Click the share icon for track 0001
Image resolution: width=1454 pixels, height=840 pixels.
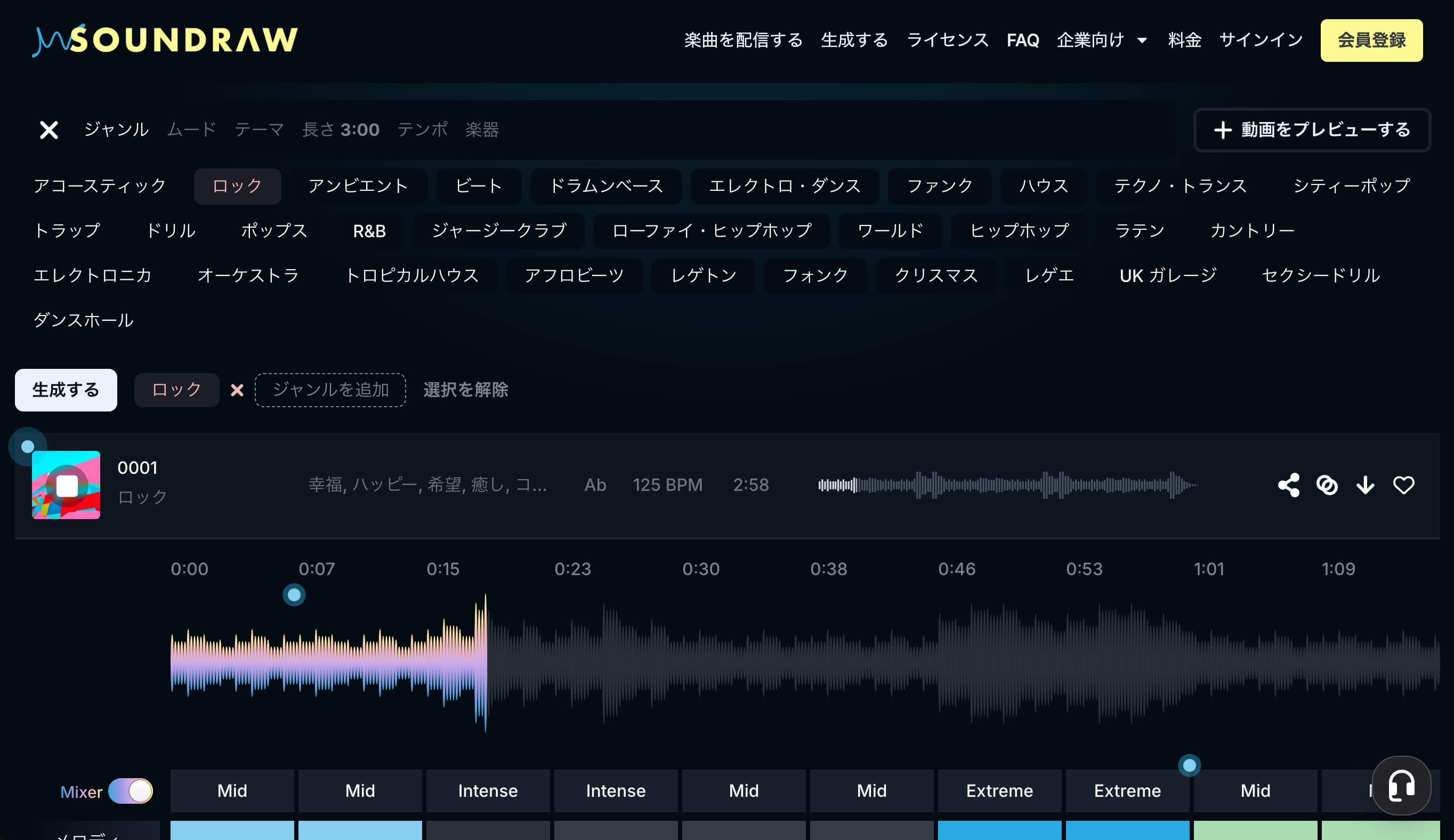[x=1289, y=485]
